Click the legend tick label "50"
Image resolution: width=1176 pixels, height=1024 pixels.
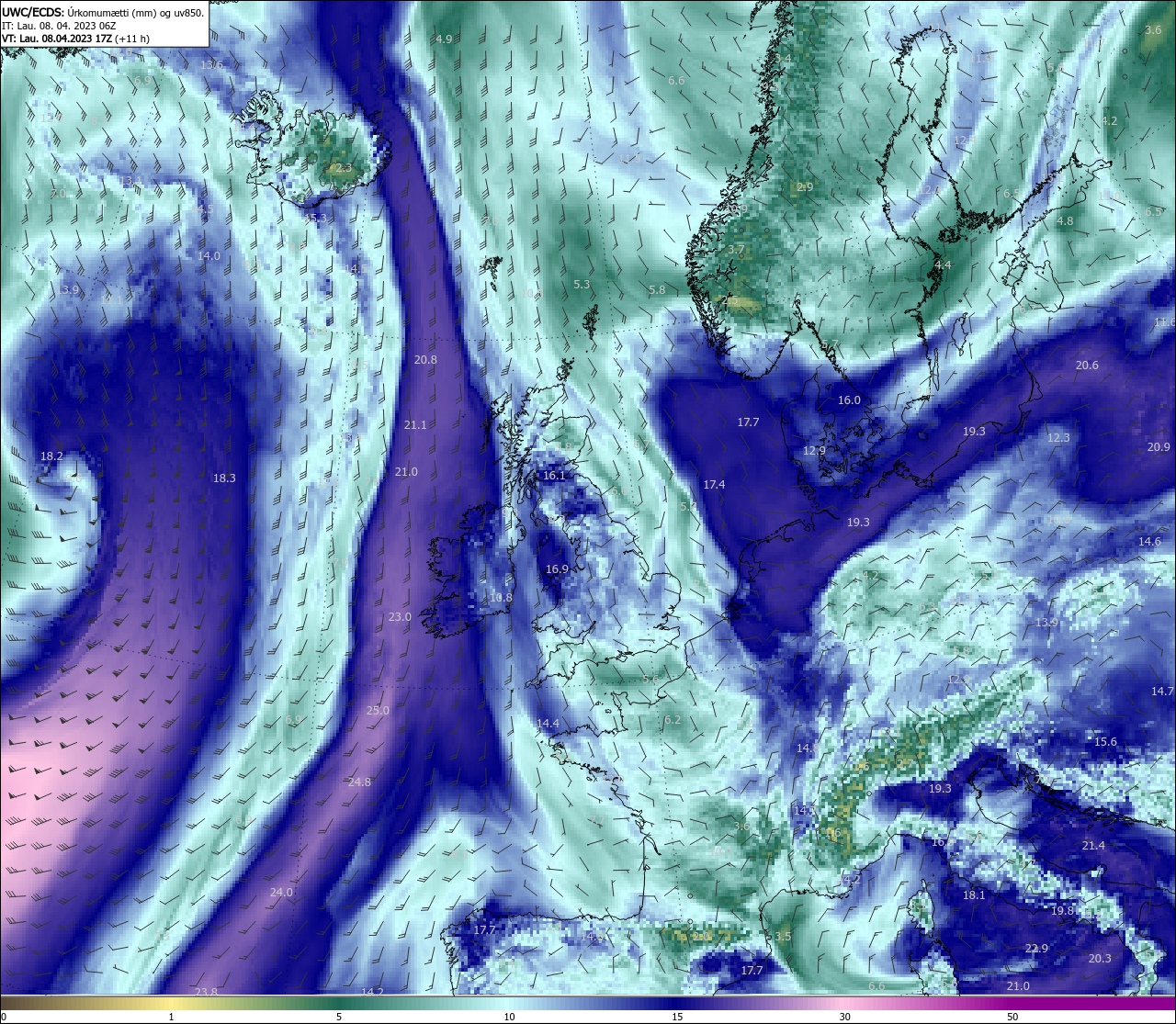[x=1012, y=1017]
